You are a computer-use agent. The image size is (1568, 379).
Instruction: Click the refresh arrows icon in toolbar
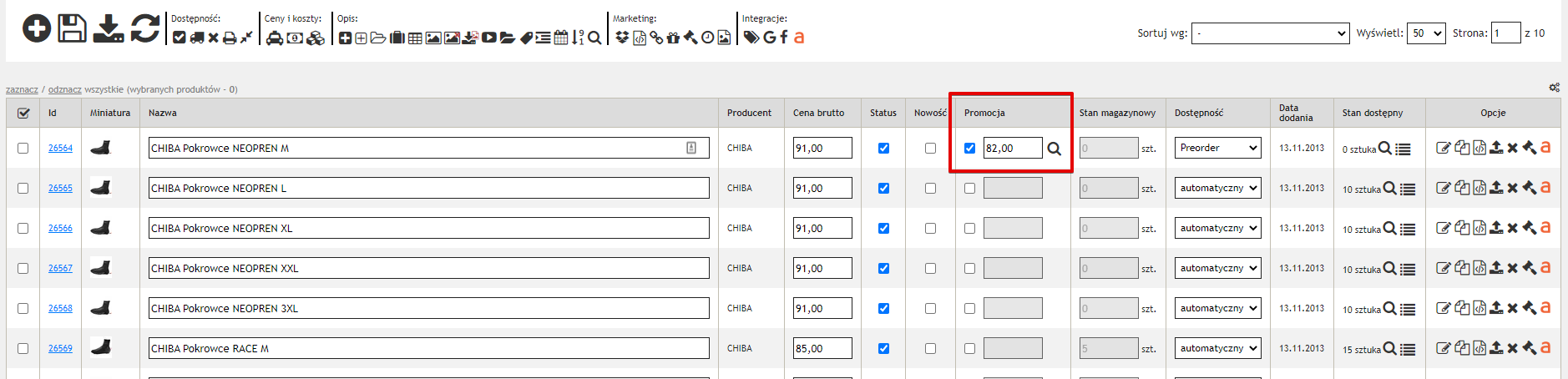(x=144, y=28)
